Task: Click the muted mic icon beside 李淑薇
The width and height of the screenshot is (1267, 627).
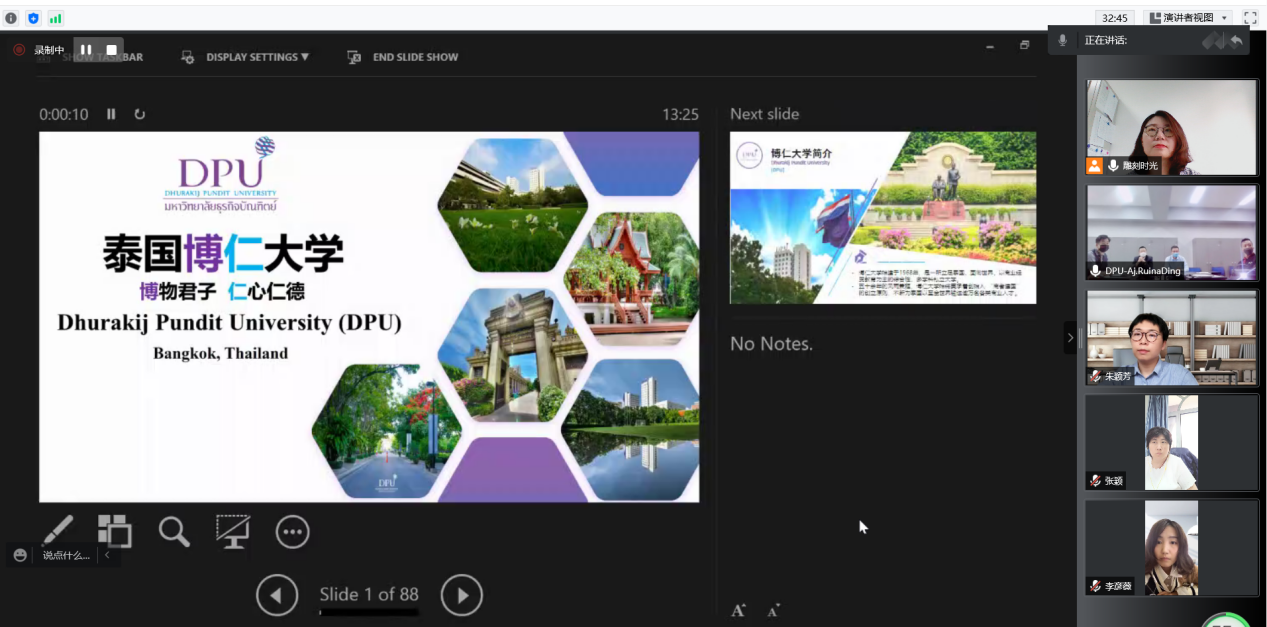Action: pyautogui.click(x=1096, y=586)
